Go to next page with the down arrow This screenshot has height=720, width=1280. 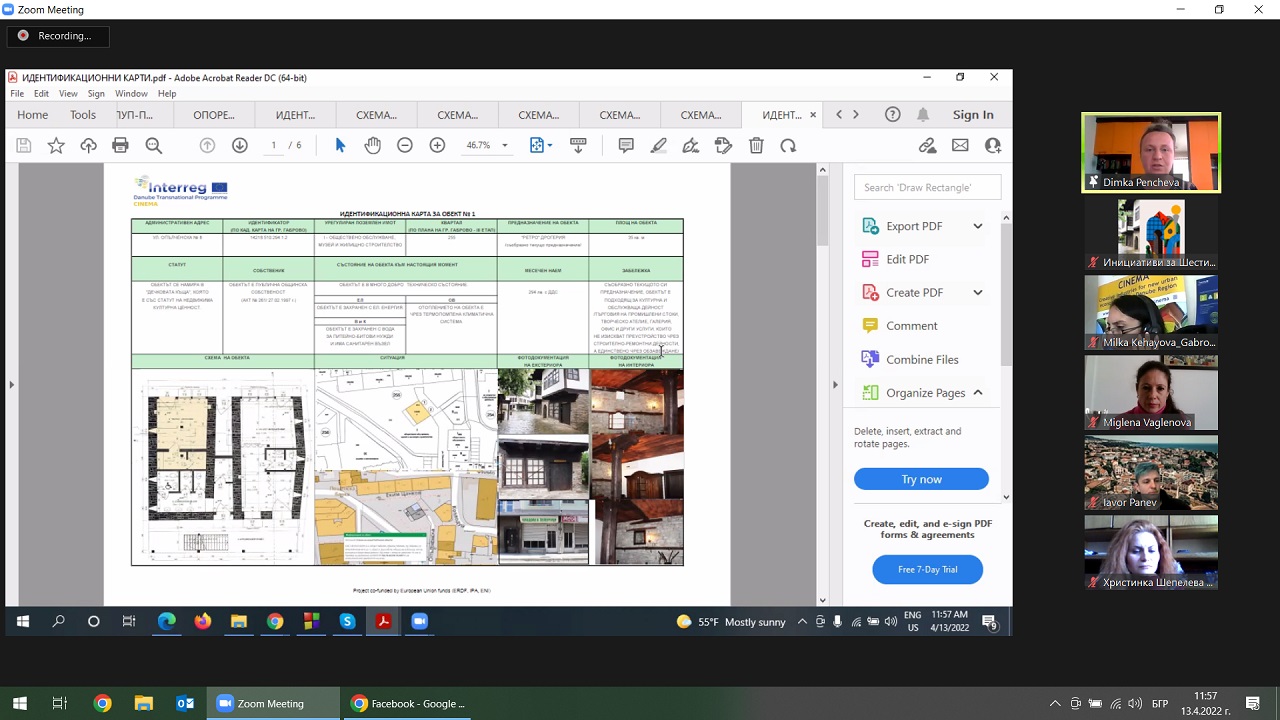(x=240, y=145)
